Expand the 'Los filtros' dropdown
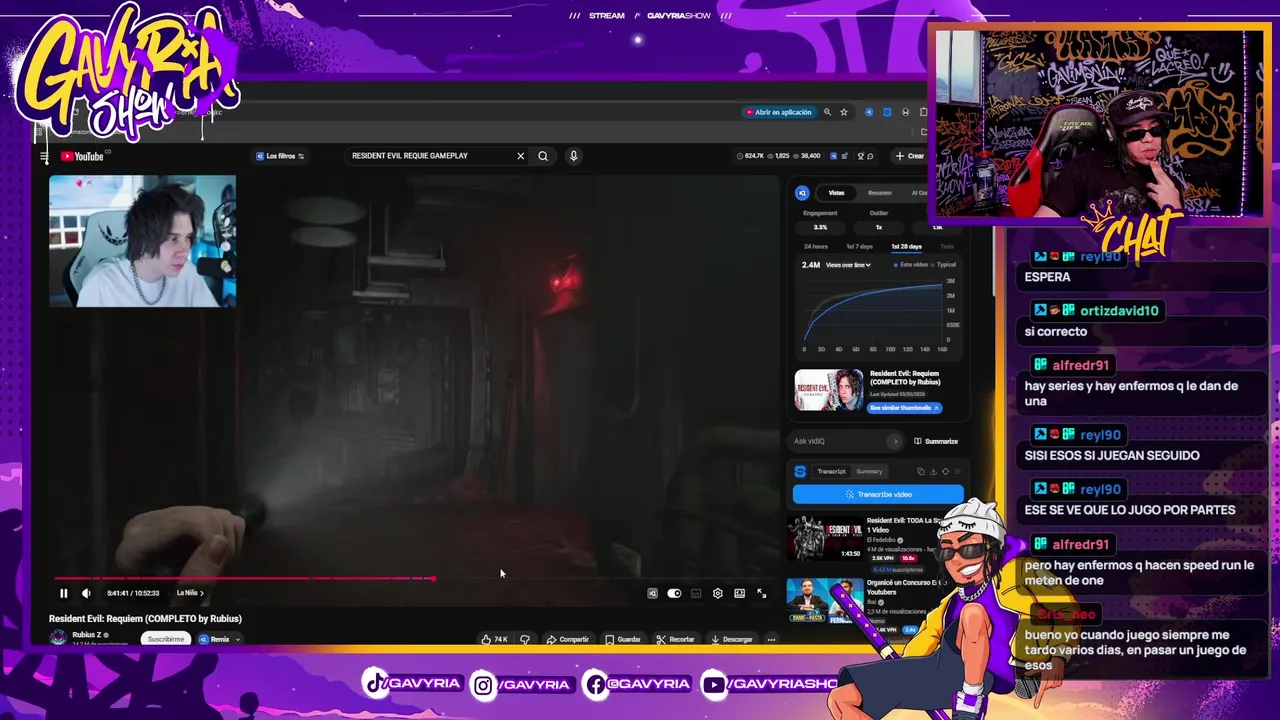 [280, 156]
